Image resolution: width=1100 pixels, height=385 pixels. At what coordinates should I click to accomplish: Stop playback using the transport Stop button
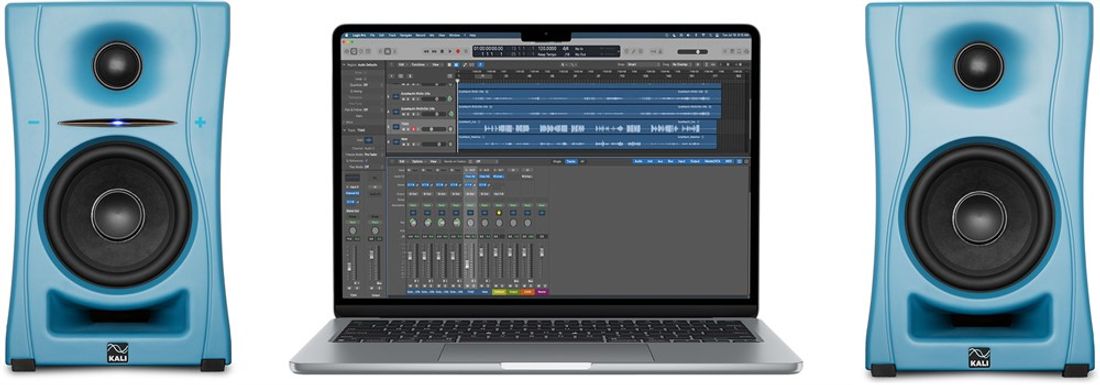tap(442, 51)
